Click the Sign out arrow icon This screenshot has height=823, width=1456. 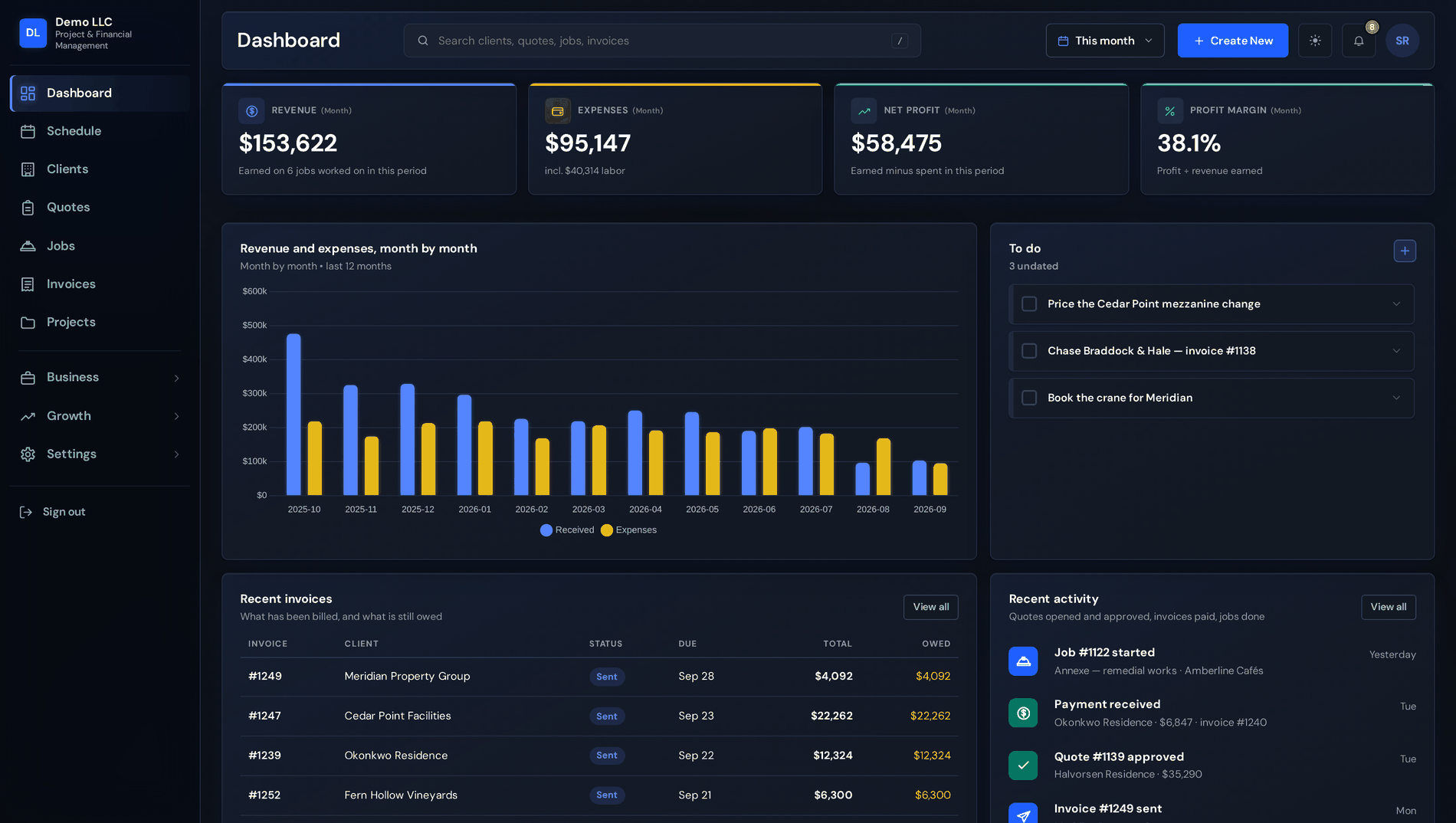pyautogui.click(x=26, y=512)
